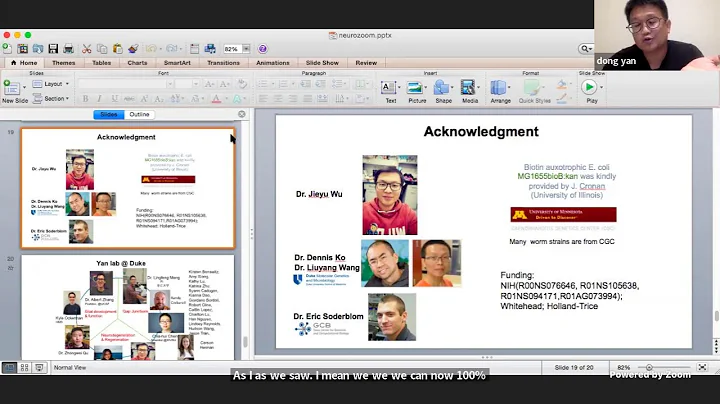The image size is (720, 404).
Task: Select the Slides pane button
Action: coord(109,114)
